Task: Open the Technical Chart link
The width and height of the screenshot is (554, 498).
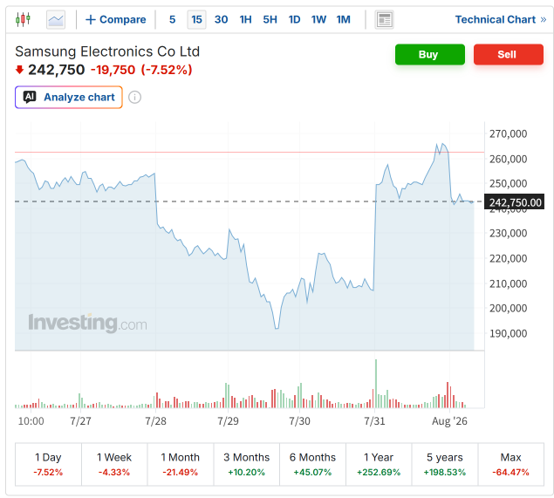Action: tap(500, 19)
